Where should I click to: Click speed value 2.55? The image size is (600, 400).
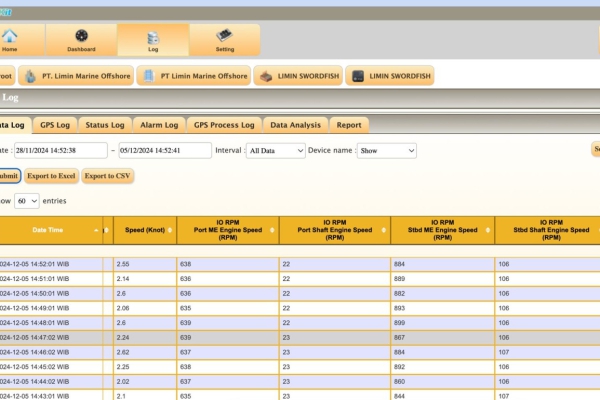[x=123, y=264]
